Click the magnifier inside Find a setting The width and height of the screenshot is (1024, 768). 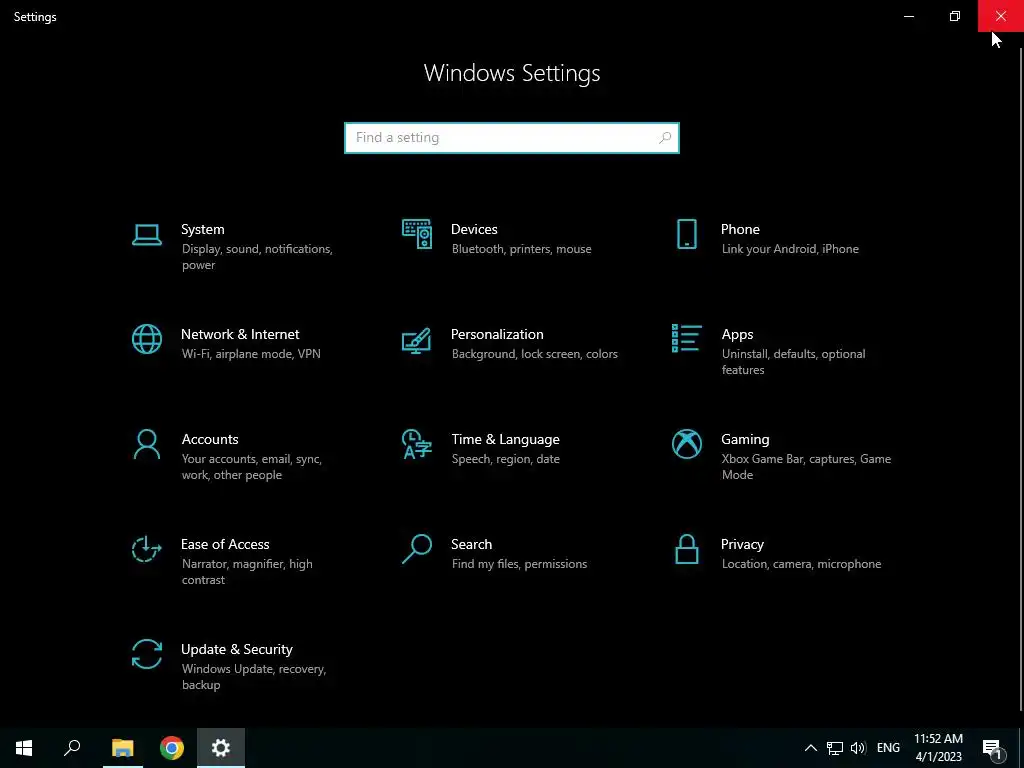pyautogui.click(x=665, y=138)
